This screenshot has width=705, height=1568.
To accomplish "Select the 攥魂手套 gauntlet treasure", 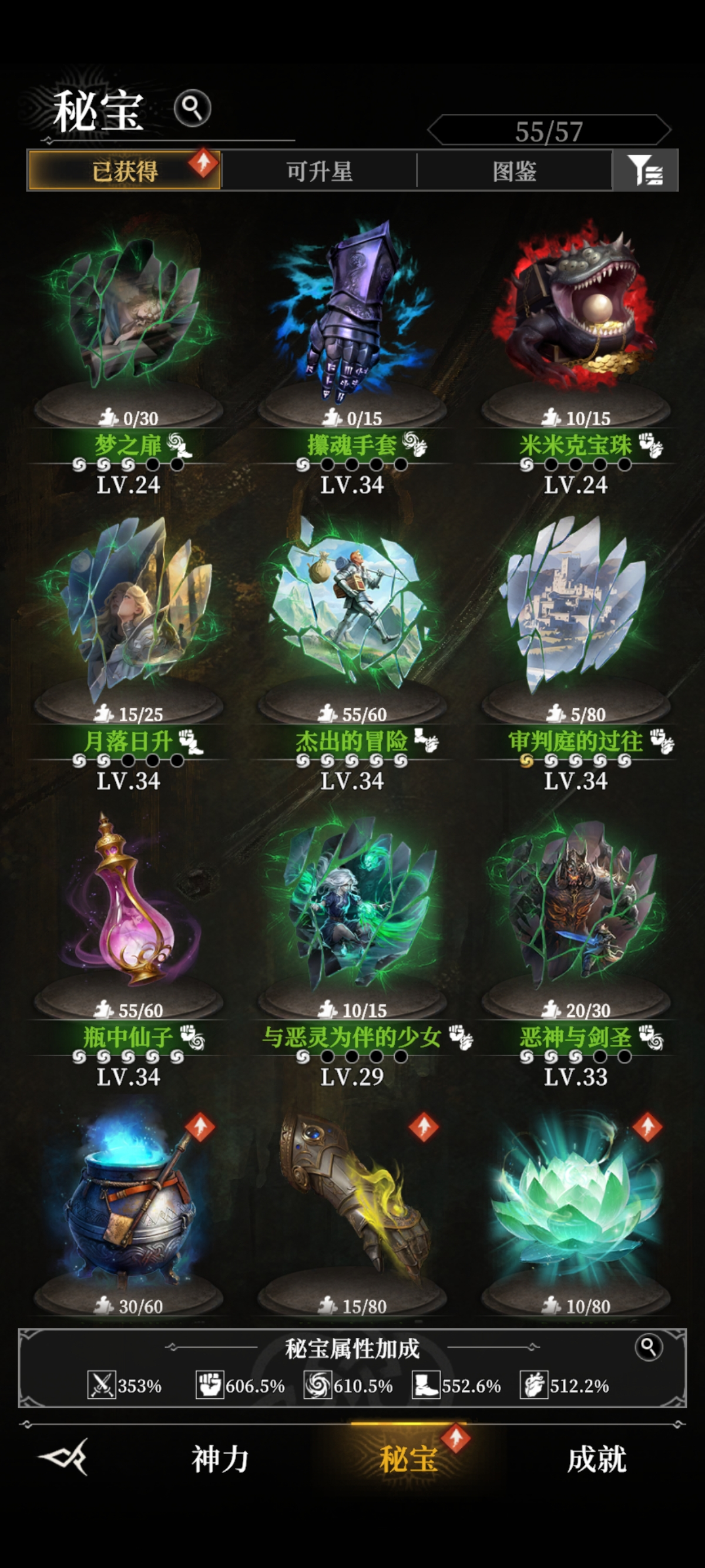I will [x=352, y=359].
